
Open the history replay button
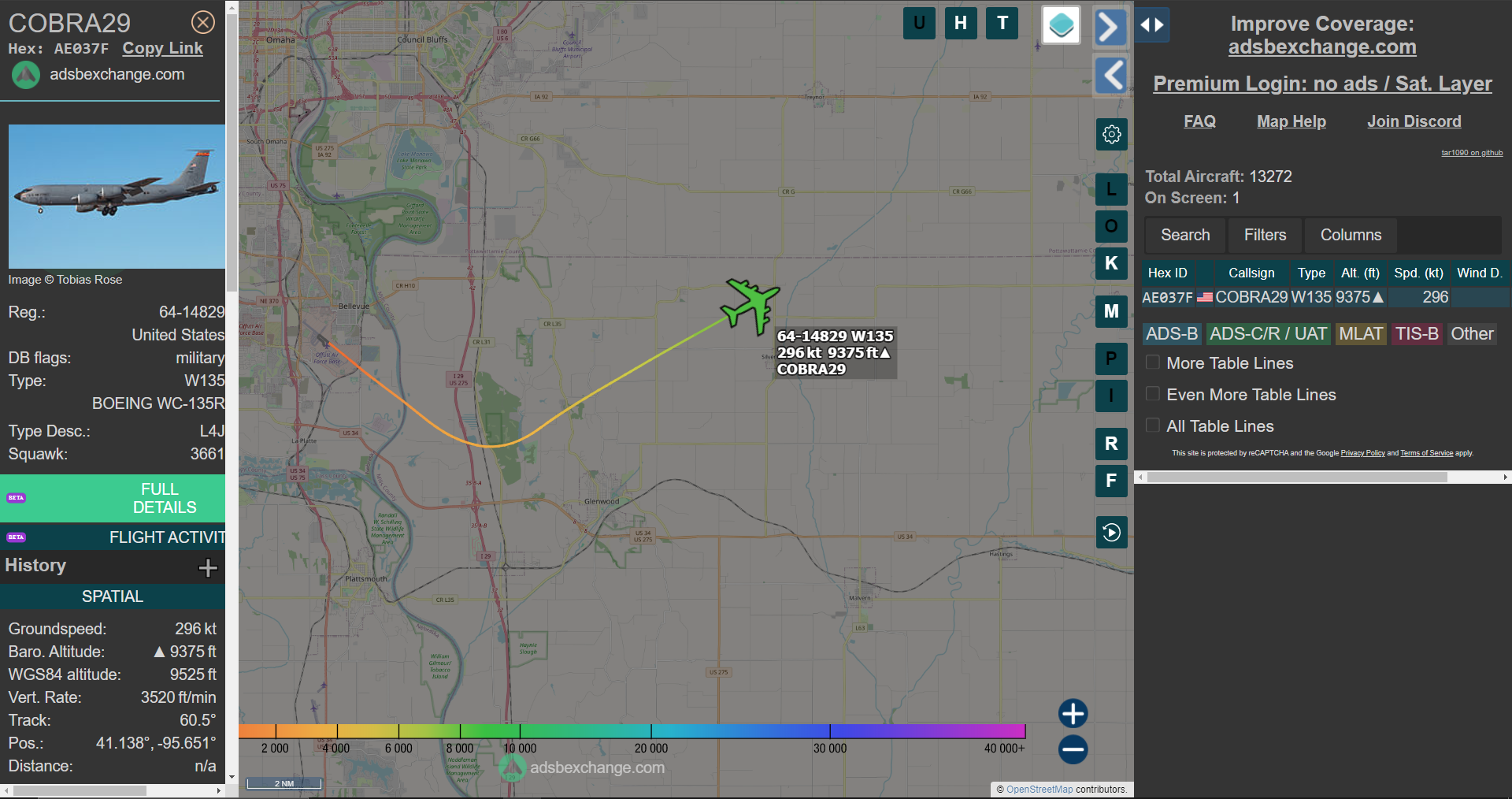1111,532
